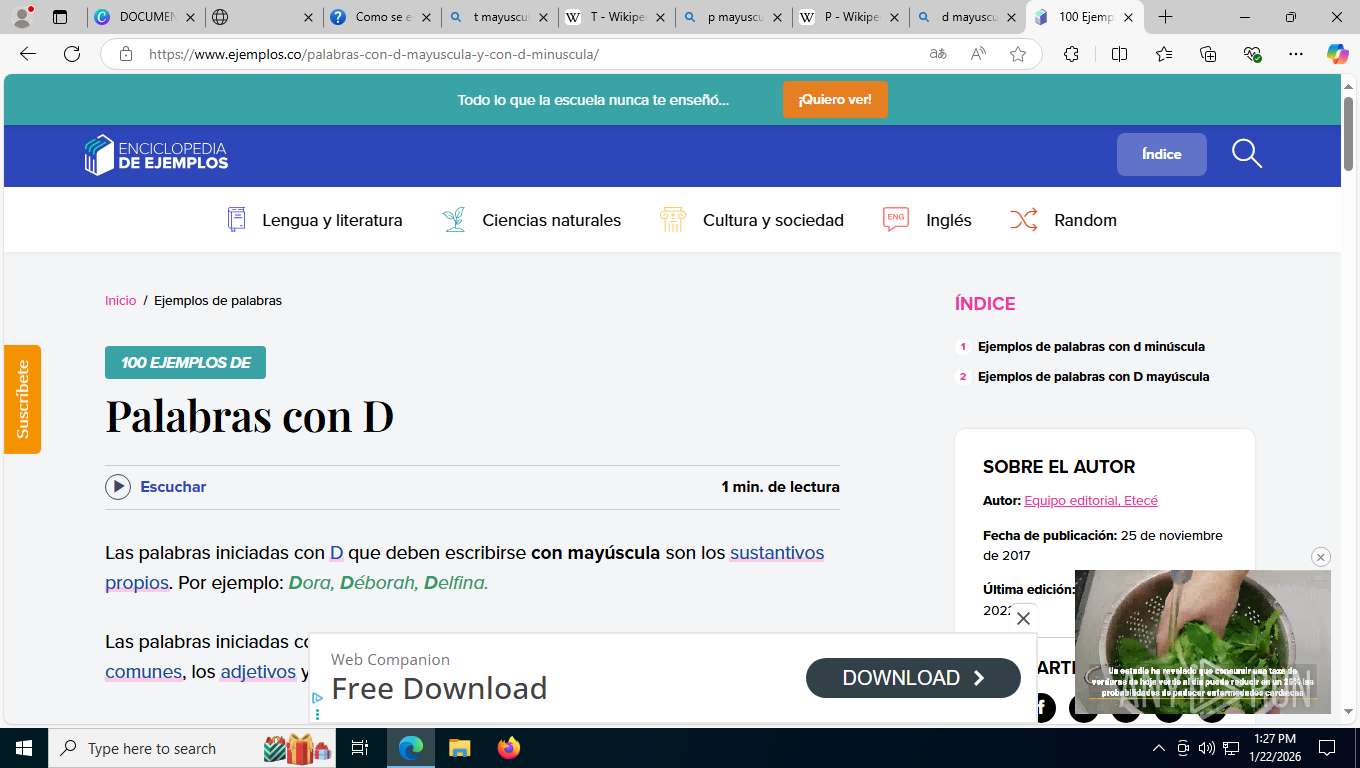1360x768 pixels.
Task: Open the notifications center icon
Action: click(x=1327, y=748)
